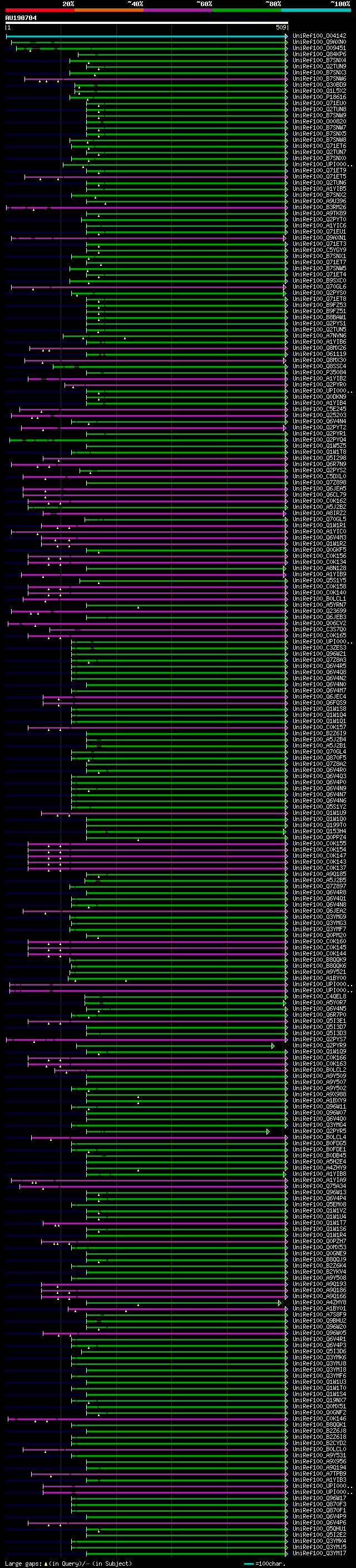Click the UniRef100_A1YIA9 label
Screen dimensions: 356x1568
click(x=319, y=1180)
